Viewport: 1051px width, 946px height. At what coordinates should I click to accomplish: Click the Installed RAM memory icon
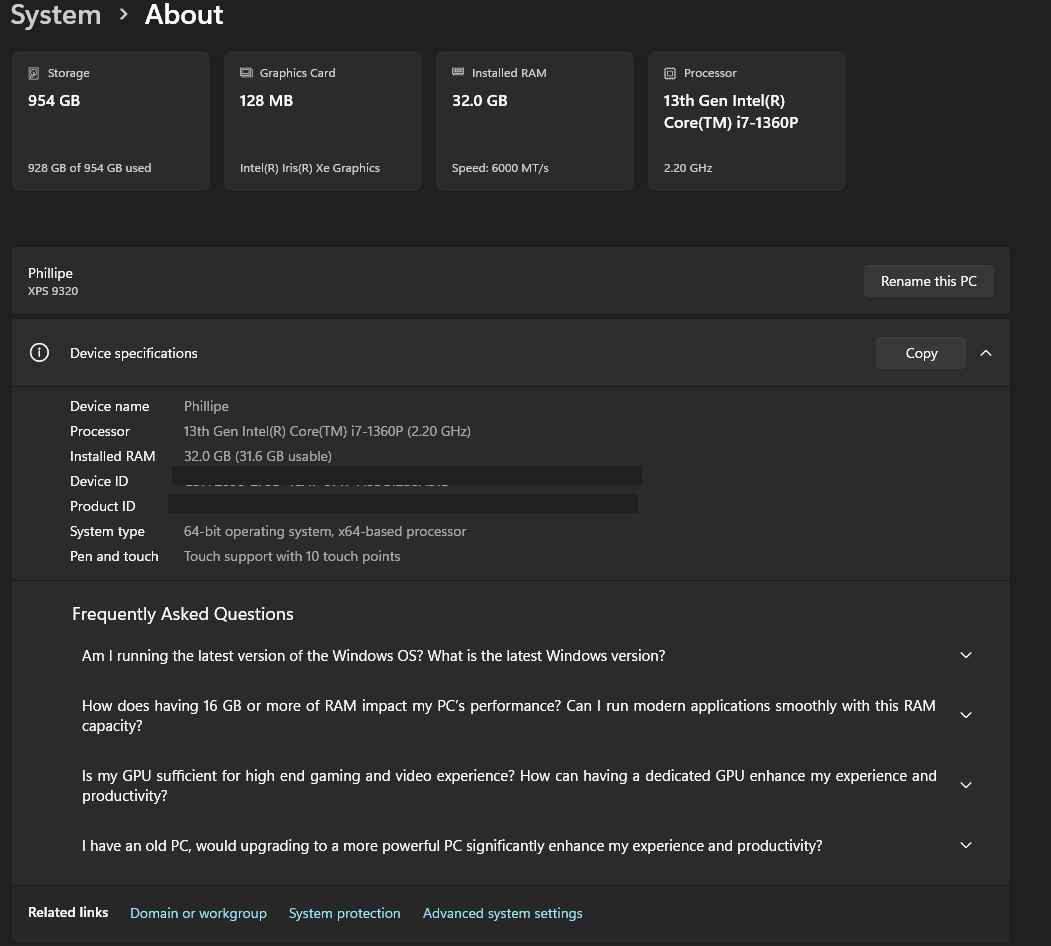pyautogui.click(x=460, y=72)
